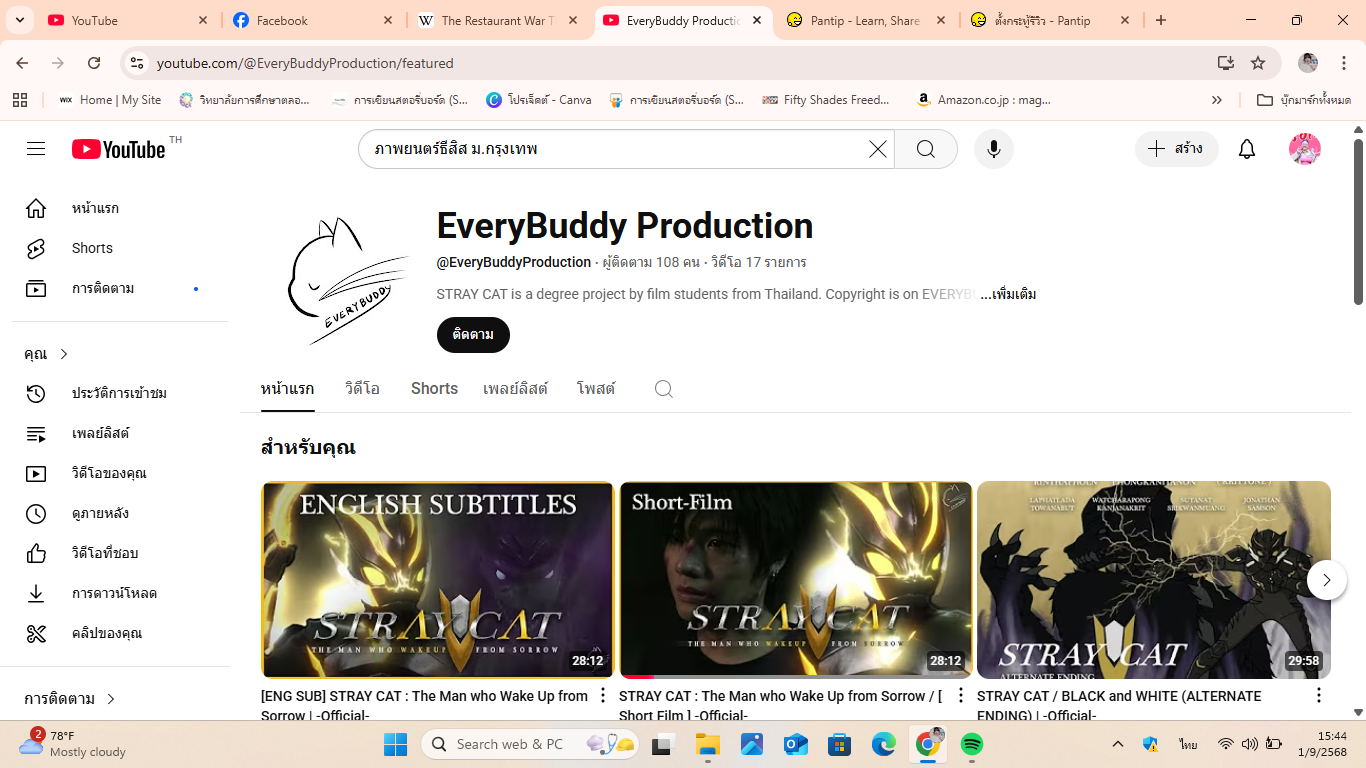Click the YouTube logo
Viewport: 1366px width, 768px height.
click(x=119, y=149)
